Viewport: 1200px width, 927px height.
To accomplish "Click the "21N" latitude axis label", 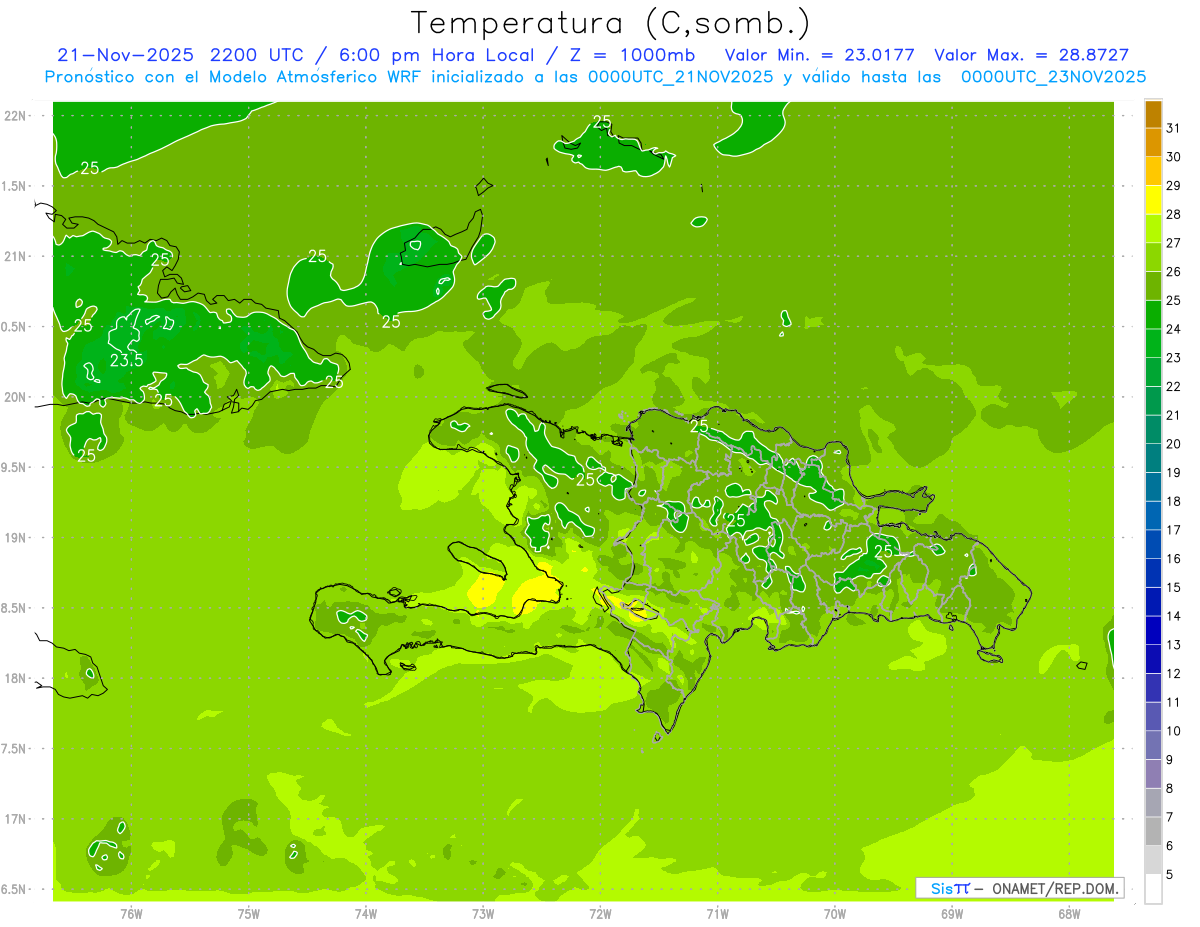I will (x=13, y=257).
